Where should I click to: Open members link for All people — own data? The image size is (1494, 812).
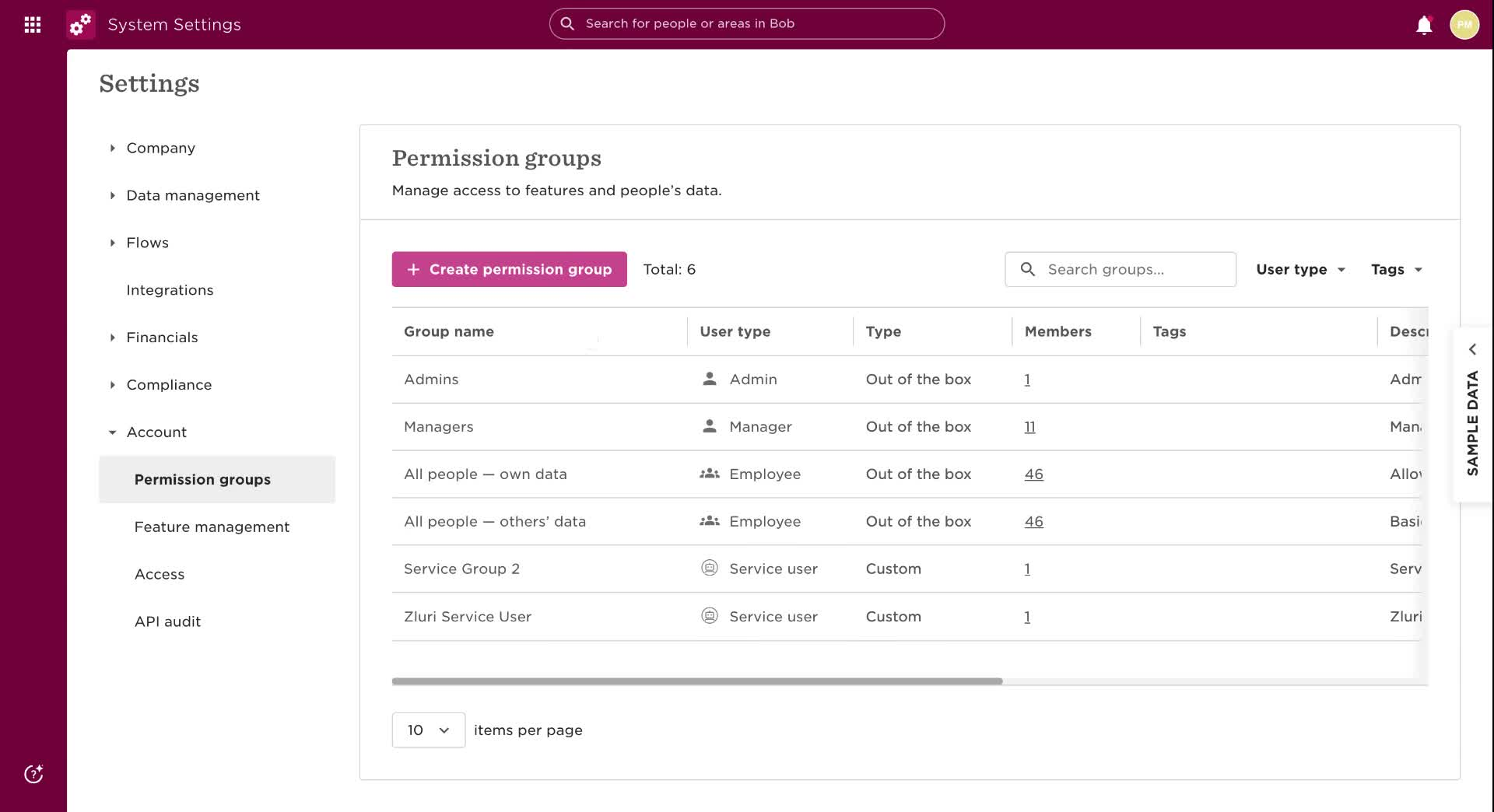(x=1033, y=474)
